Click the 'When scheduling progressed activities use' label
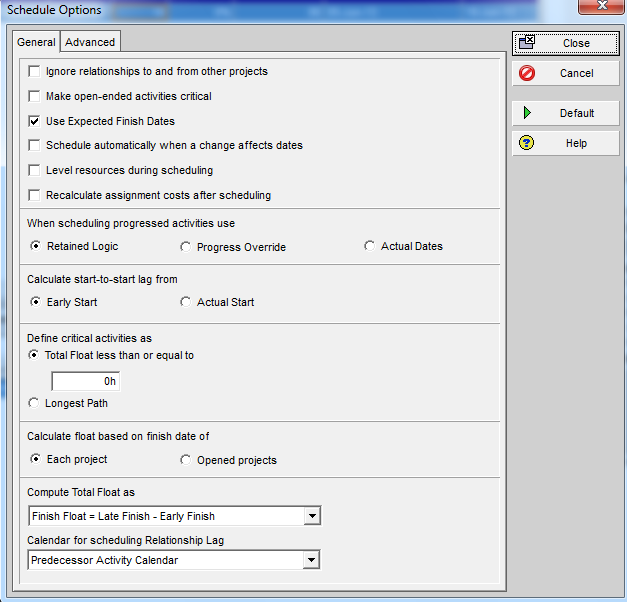The image size is (627, 602). coord(131,223)
